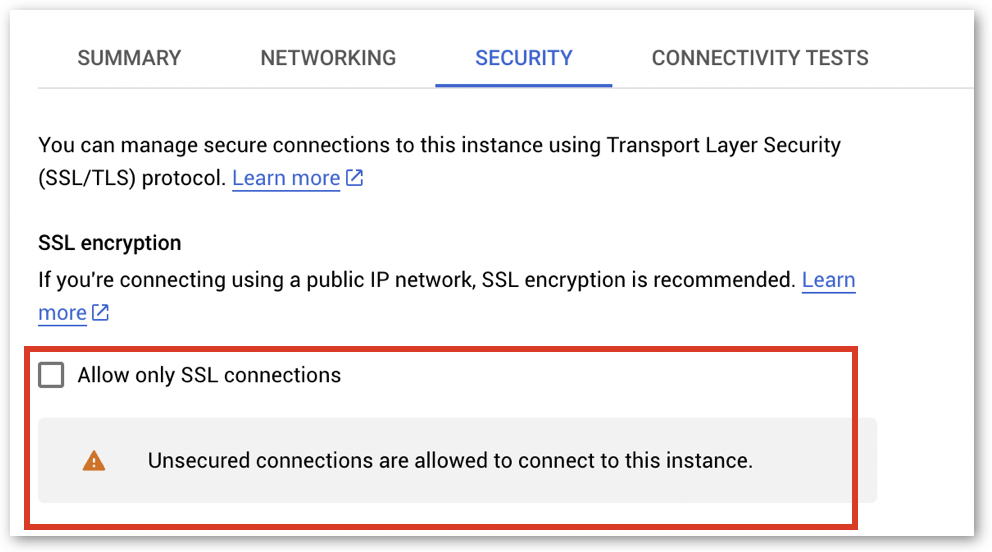992x552 pixels.
Task: Go to the CONNECTIVITY TESTS tab
Action: (760, 58)
